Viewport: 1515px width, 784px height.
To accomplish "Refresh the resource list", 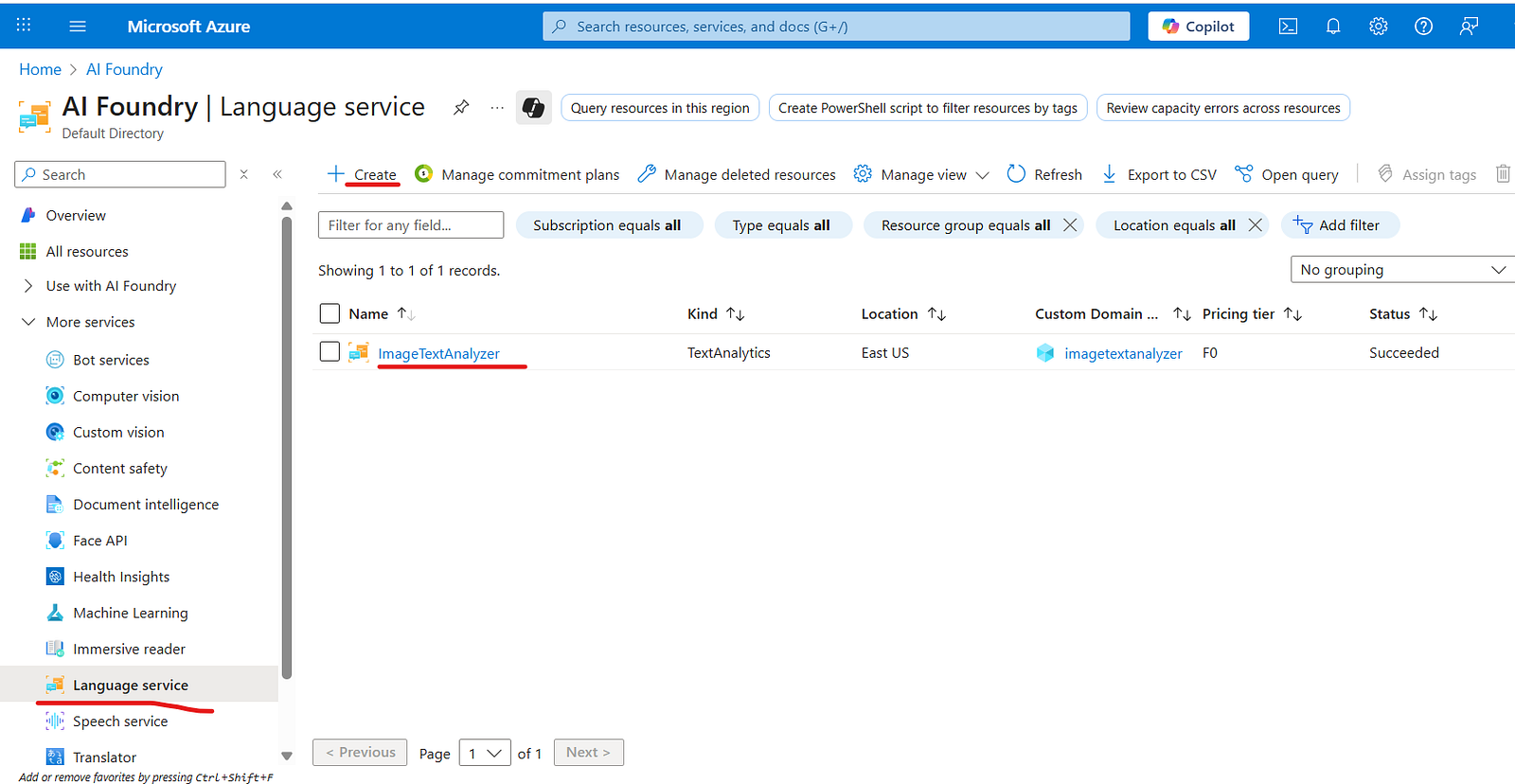I will coord(1044,174).
